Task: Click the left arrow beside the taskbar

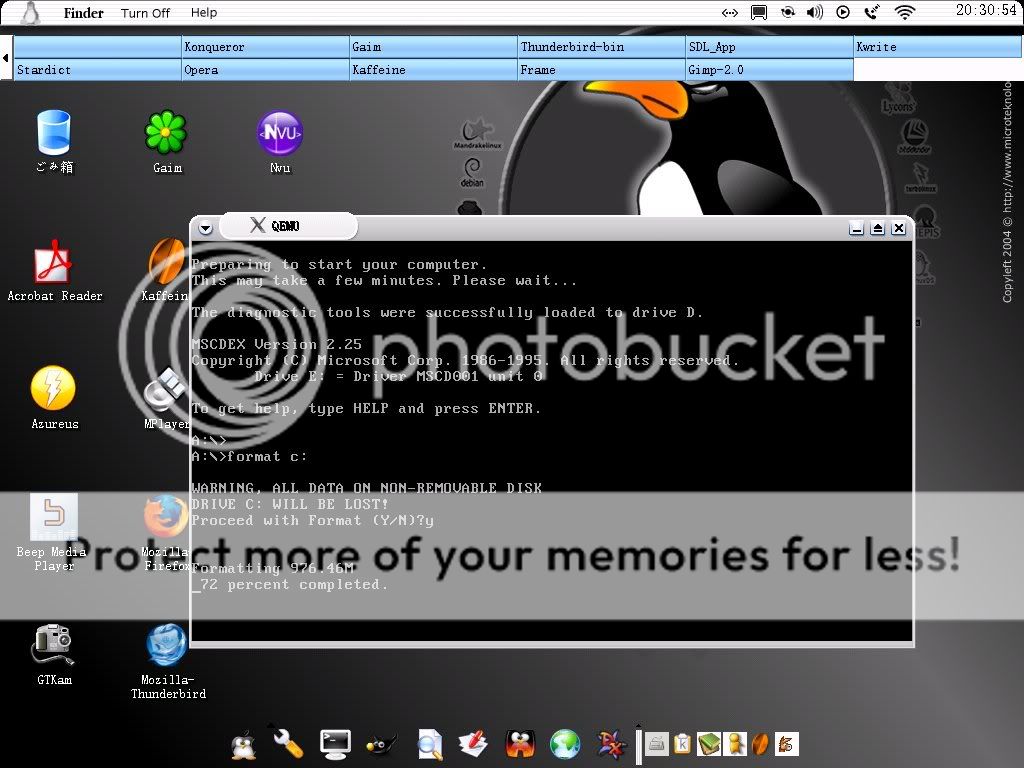Action: point(6,58)
